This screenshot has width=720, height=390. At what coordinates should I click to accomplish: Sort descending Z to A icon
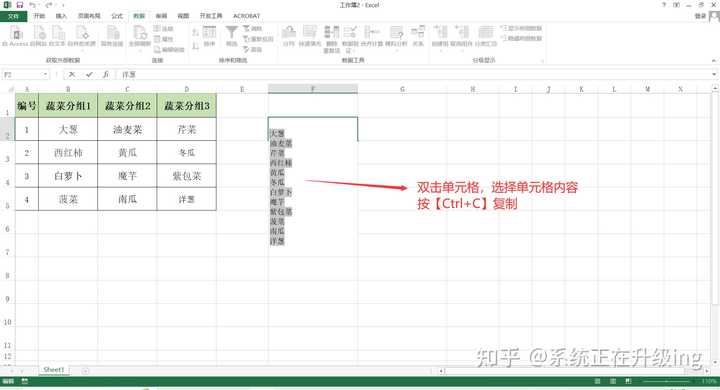pos(195,45)
